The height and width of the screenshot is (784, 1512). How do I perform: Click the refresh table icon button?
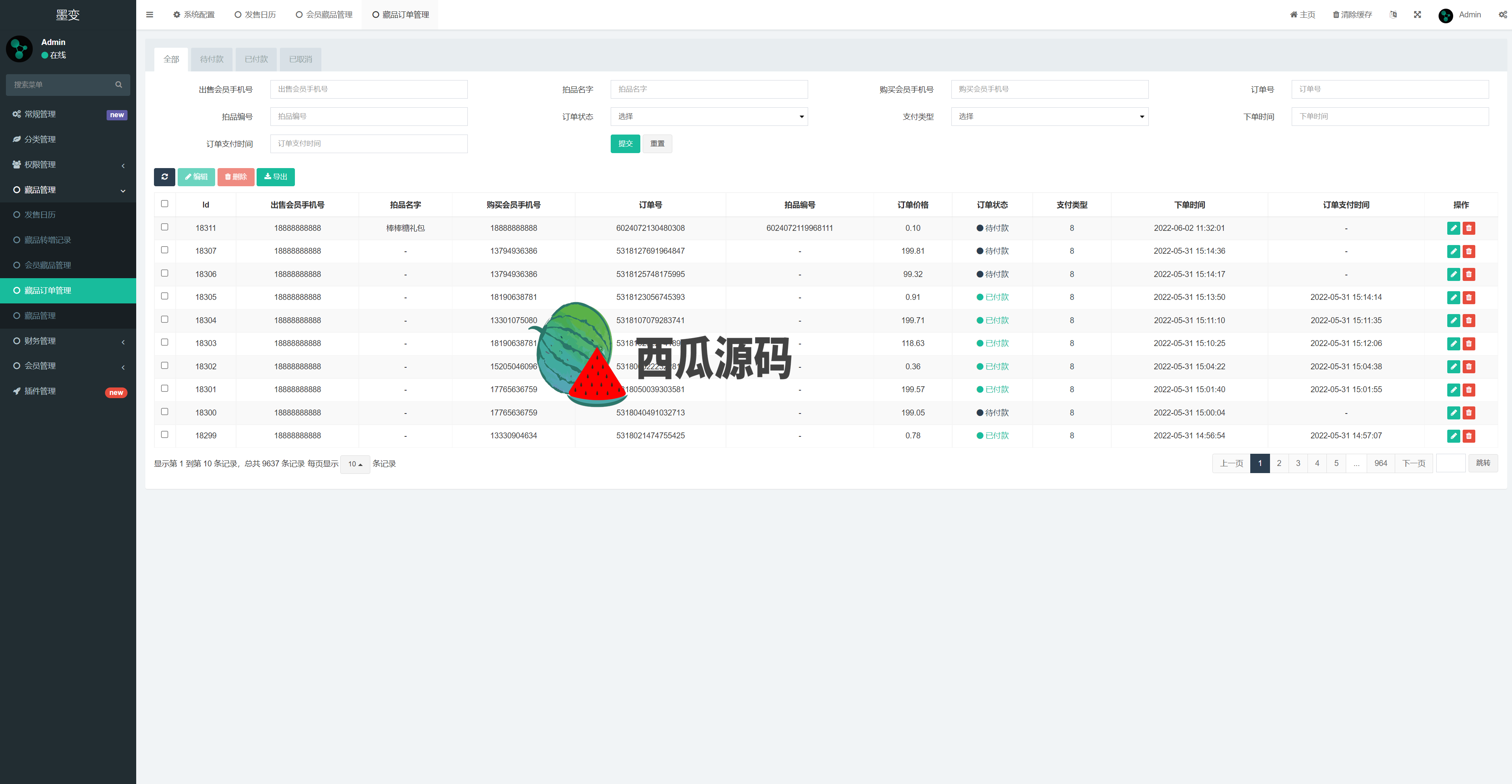point(164,177)
